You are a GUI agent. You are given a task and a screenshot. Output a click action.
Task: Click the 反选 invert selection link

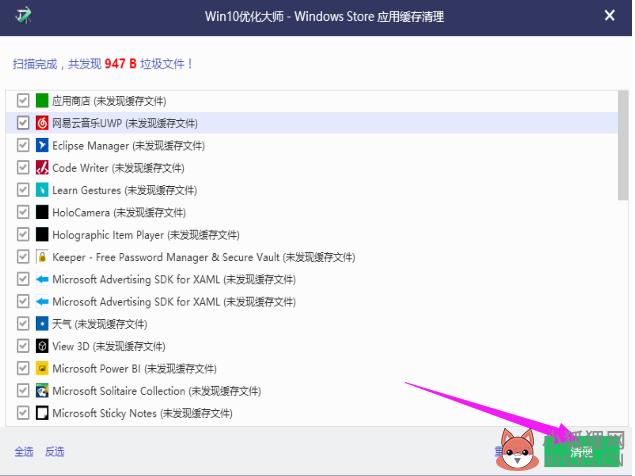tap(55, 451)
